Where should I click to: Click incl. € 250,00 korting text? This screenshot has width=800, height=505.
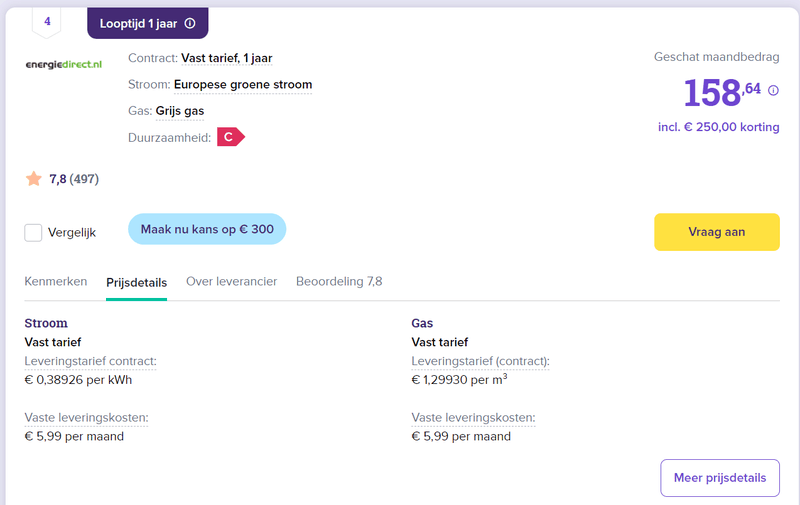point(718,127)
